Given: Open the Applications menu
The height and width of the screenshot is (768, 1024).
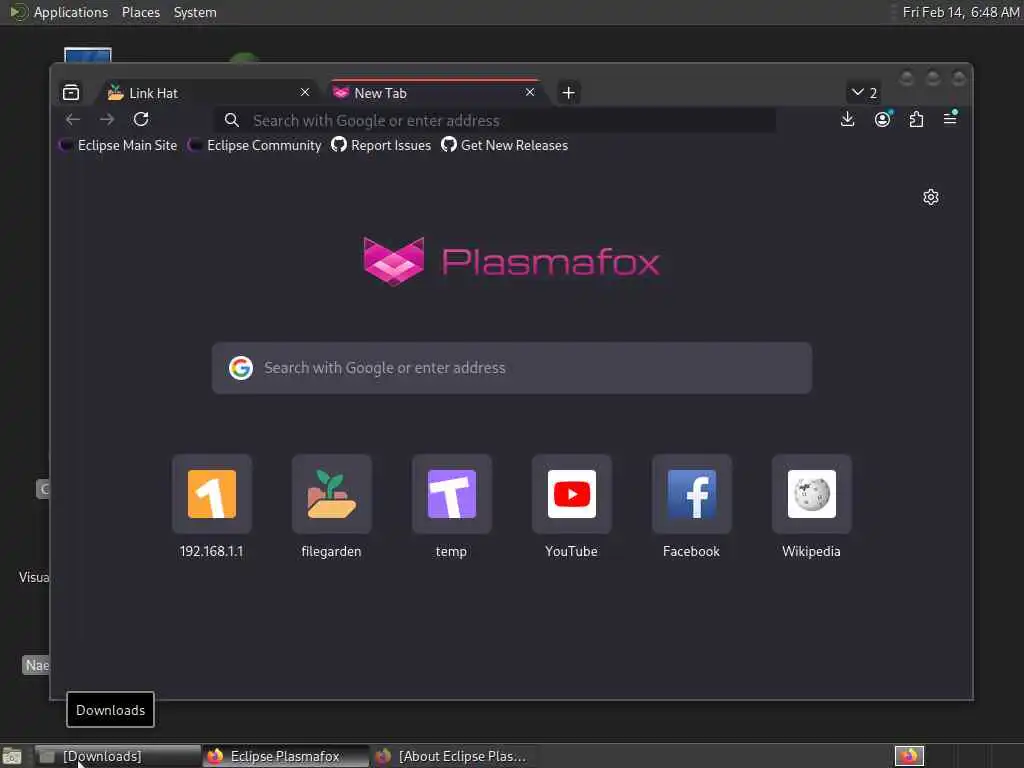Looking at the screenshot, I should pyautogui.click(x=71, y=12).
